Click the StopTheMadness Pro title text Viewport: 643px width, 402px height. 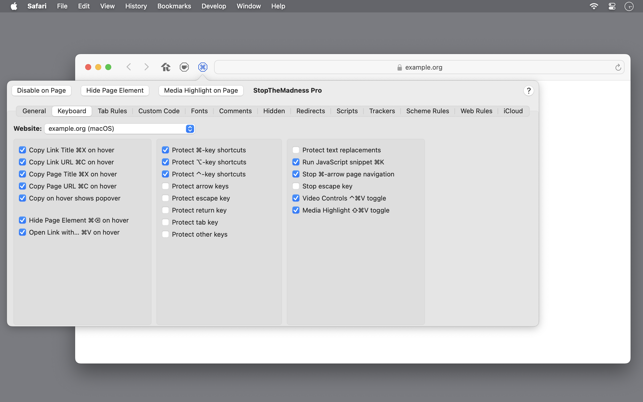pyautogui.click(x=287, y=90)
